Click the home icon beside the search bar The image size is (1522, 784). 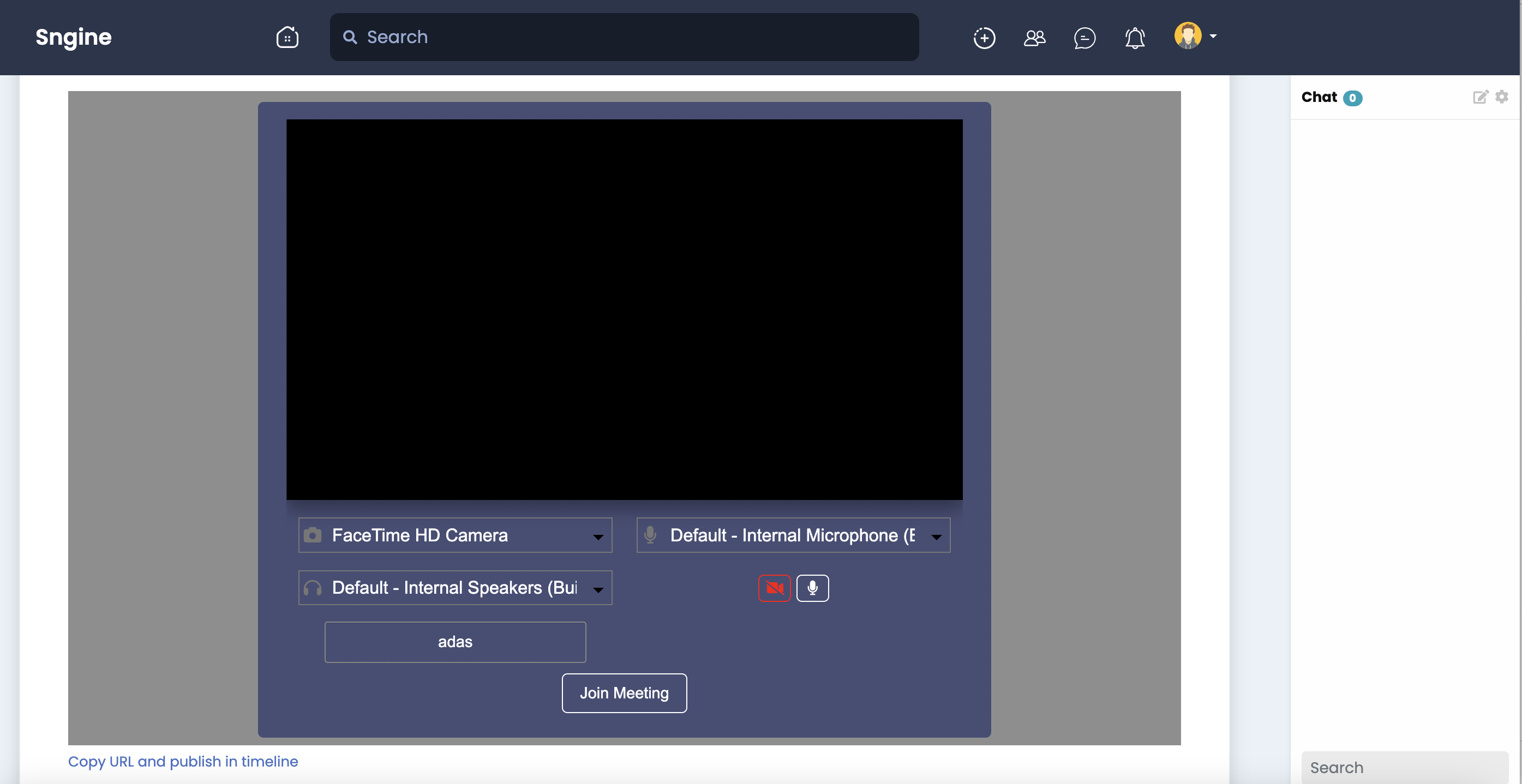287,37
